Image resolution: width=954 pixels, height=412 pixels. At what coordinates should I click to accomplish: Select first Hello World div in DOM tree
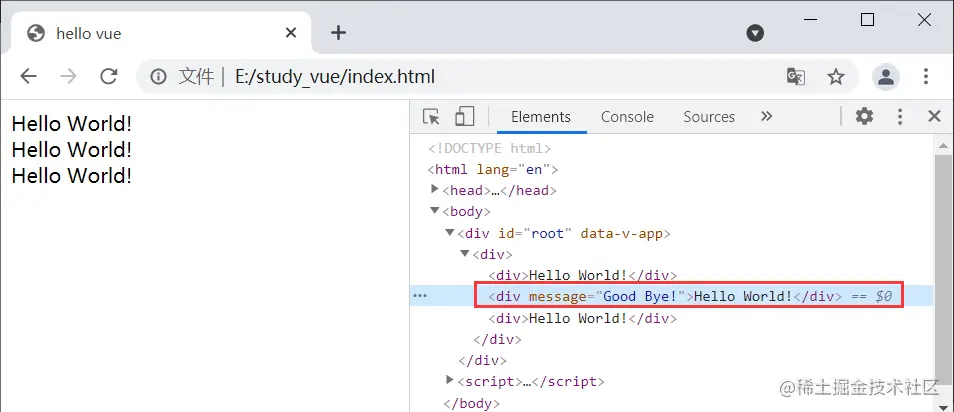coord(582,275)
